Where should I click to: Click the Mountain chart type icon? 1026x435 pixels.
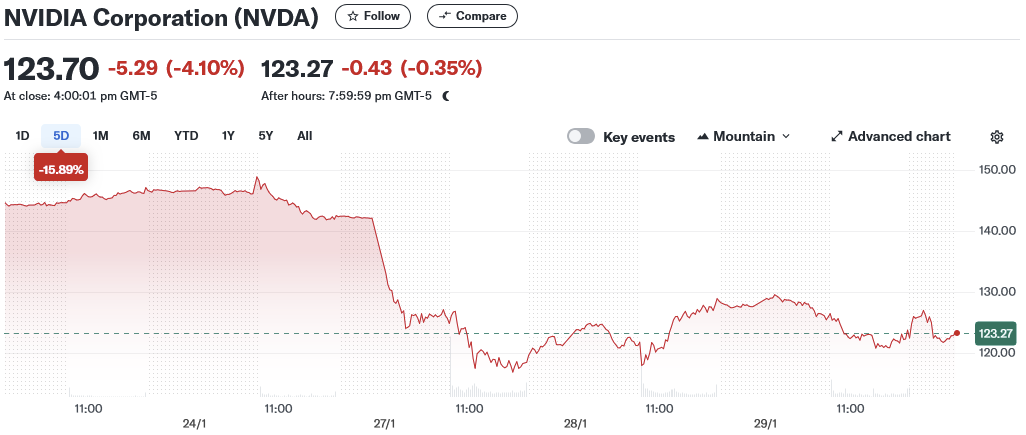(x=703, y=137)
